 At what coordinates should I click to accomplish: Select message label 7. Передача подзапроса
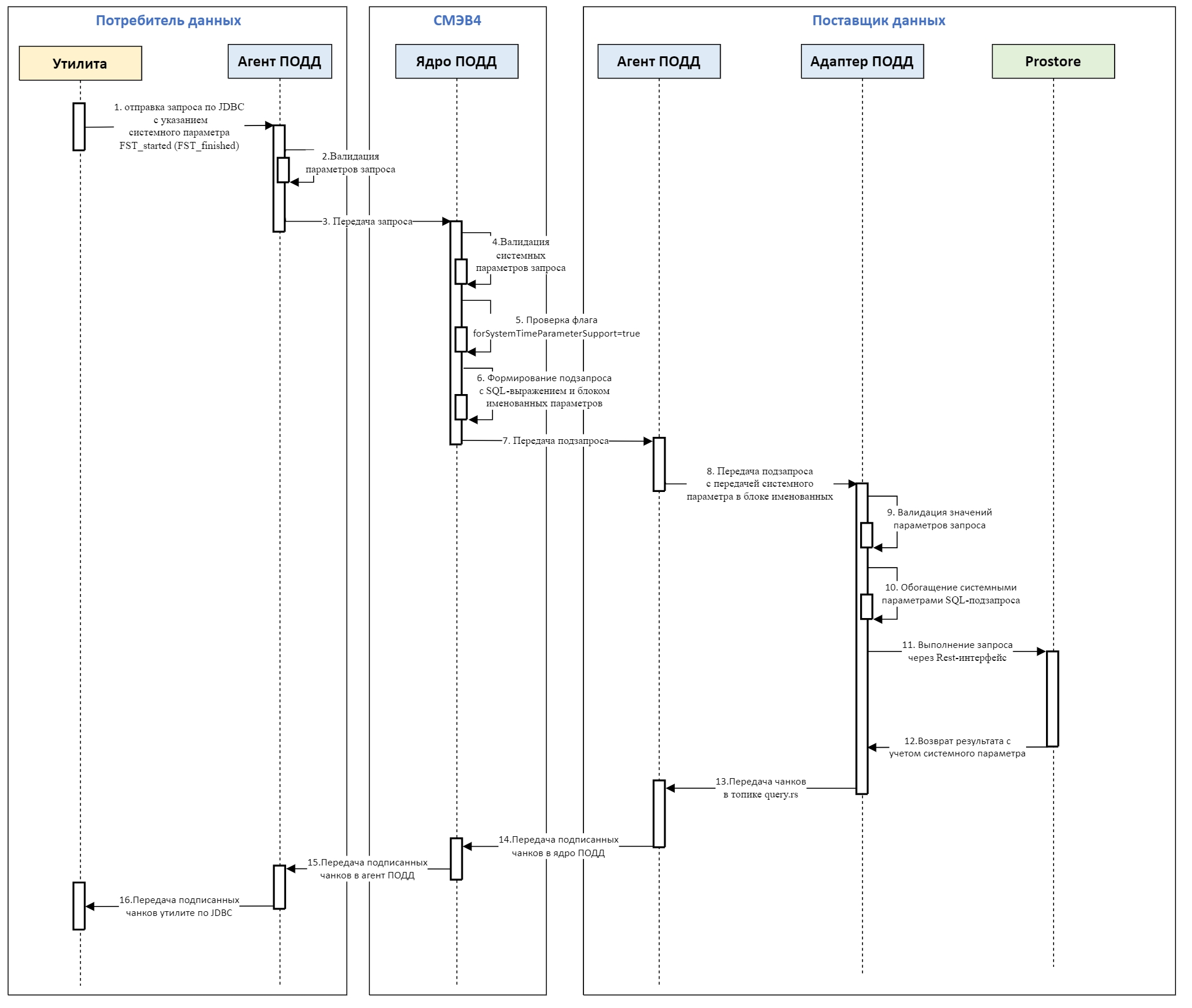point(555,441)
